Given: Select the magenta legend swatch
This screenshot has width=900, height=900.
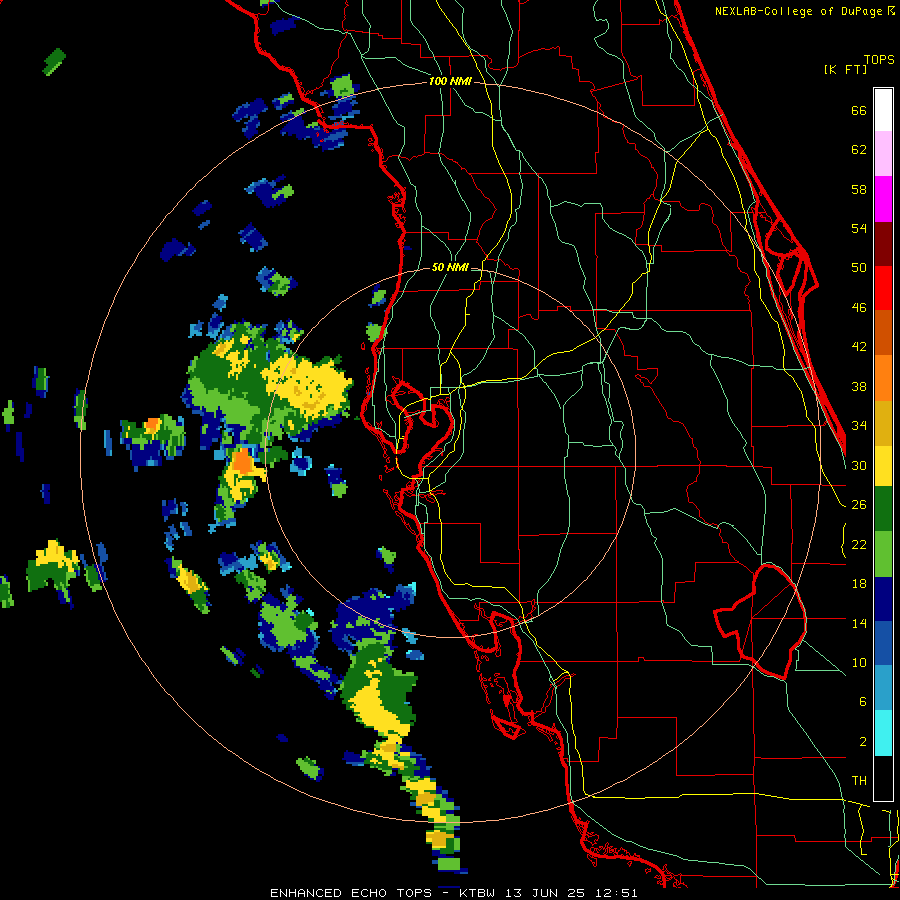Looking at the screenshot, I should pos(883,199).
